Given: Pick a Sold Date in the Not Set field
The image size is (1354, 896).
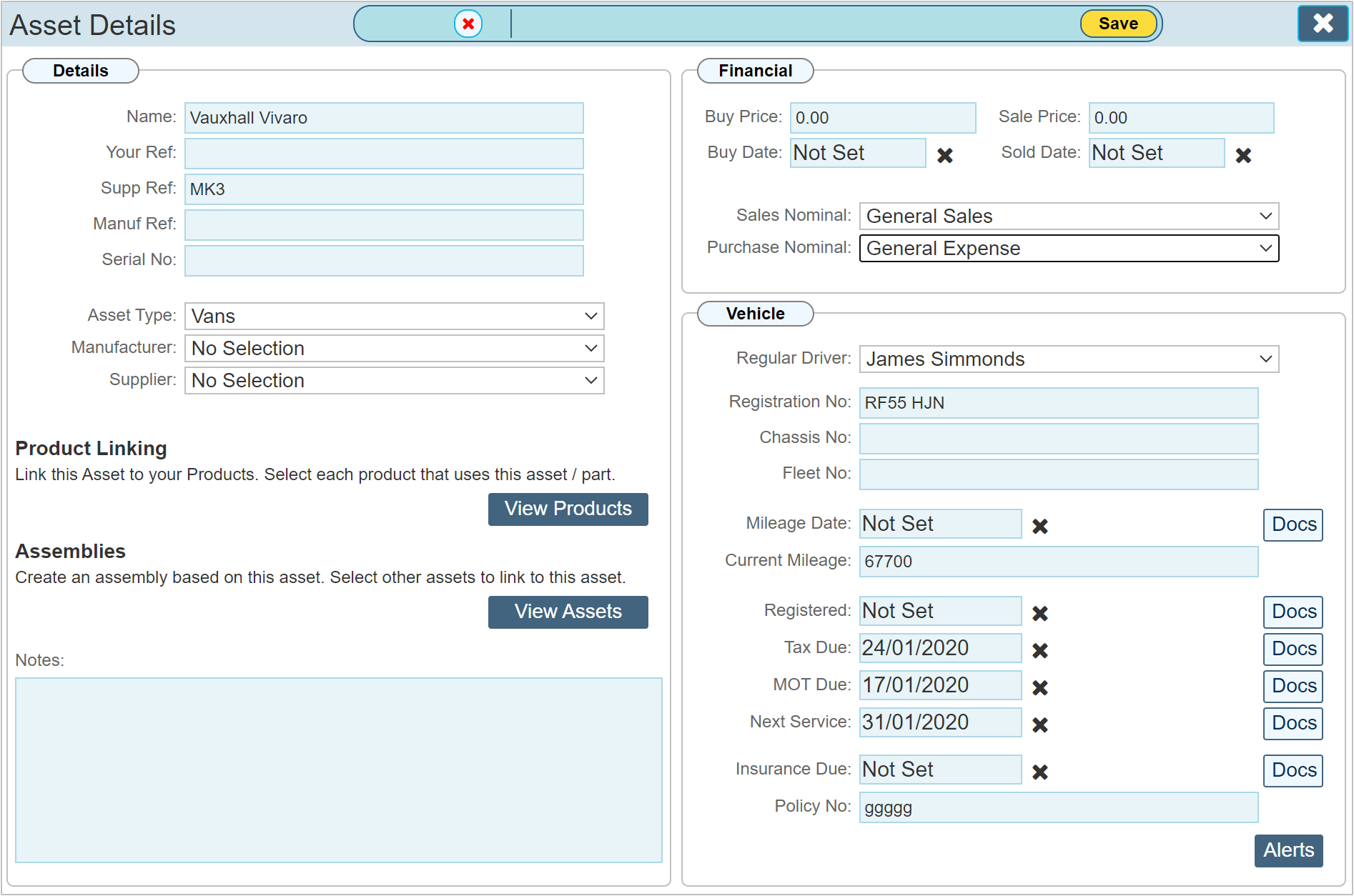Looking at the screenshot, I should click(1157, 153).
